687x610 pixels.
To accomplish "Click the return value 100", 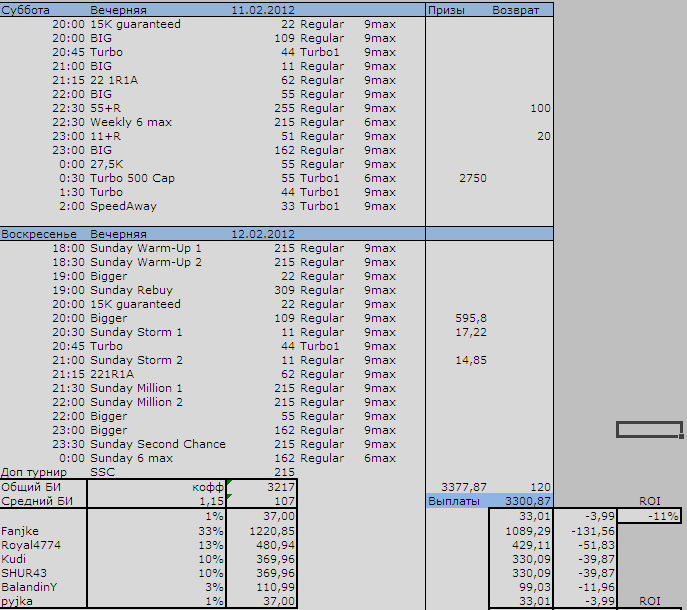I will click(x=540, y=108).
